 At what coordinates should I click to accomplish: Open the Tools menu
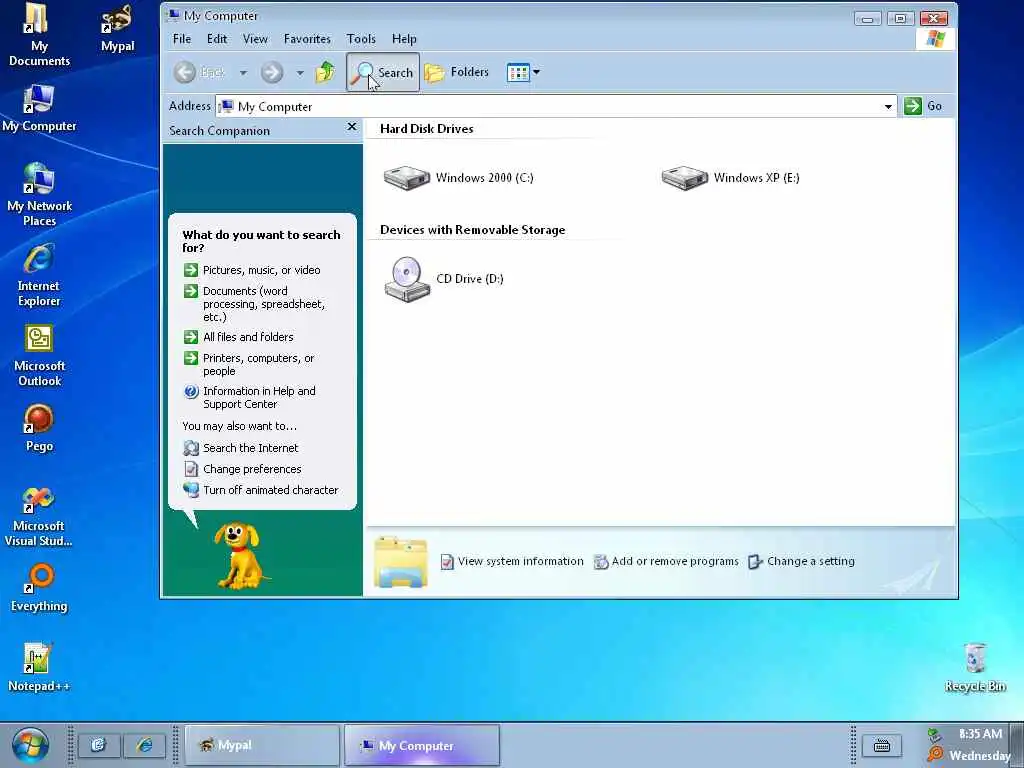coord(361,39)
